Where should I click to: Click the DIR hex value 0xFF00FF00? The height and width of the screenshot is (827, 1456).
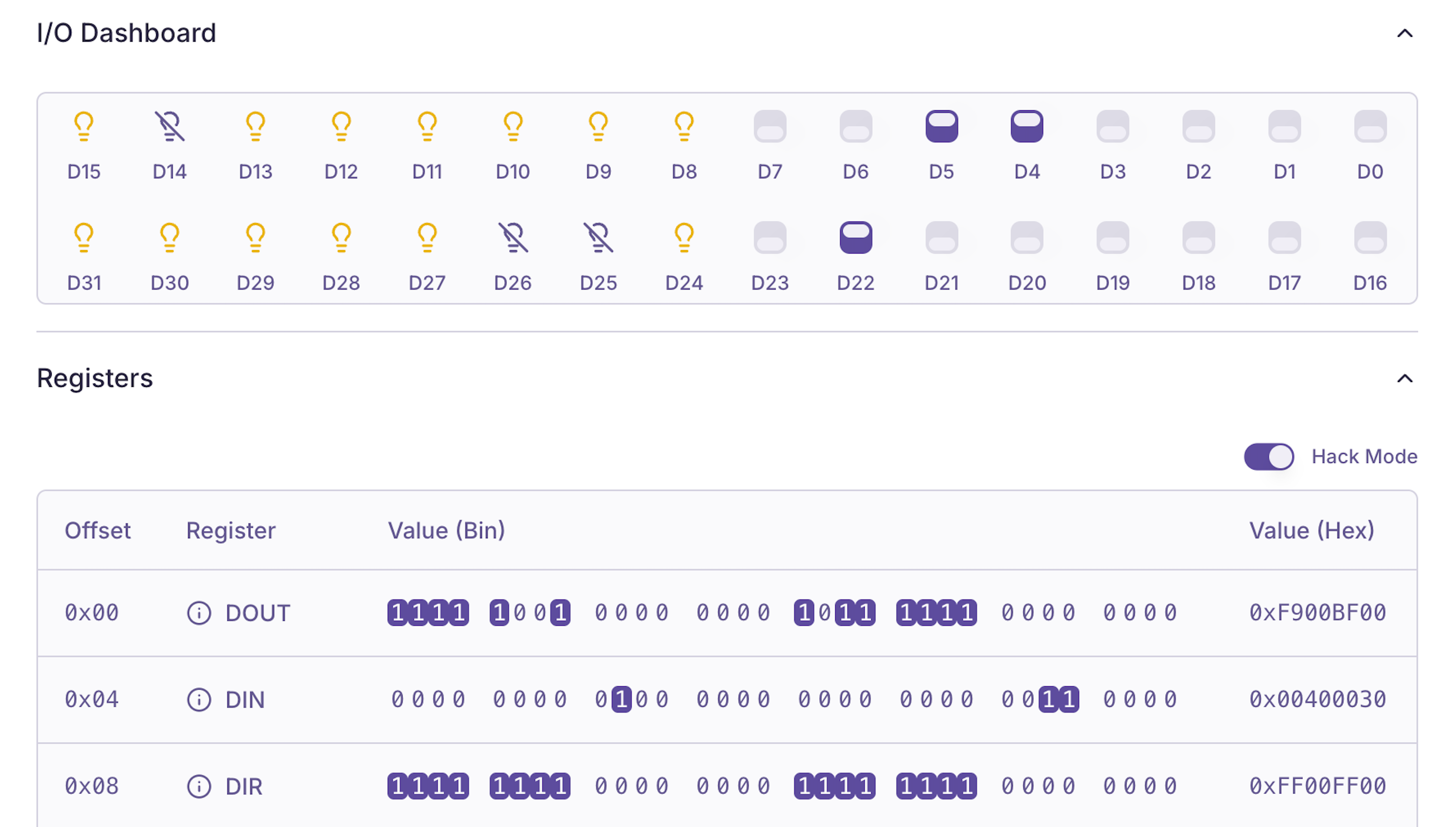(1317, 786)
